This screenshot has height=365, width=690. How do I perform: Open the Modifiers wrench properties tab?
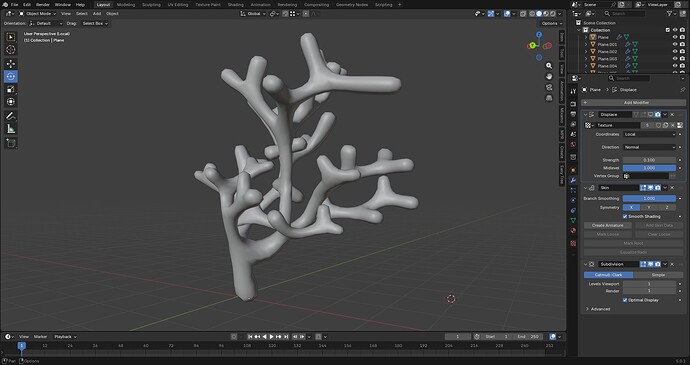coord(573,180)
